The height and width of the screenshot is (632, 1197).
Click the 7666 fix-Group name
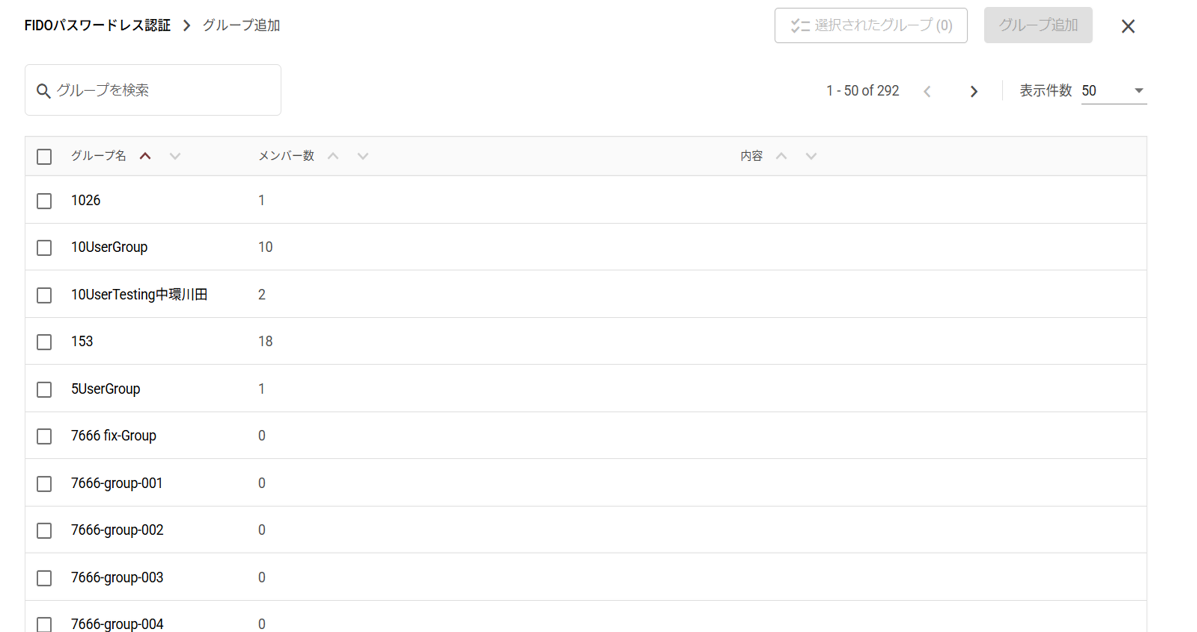[114, 436]
